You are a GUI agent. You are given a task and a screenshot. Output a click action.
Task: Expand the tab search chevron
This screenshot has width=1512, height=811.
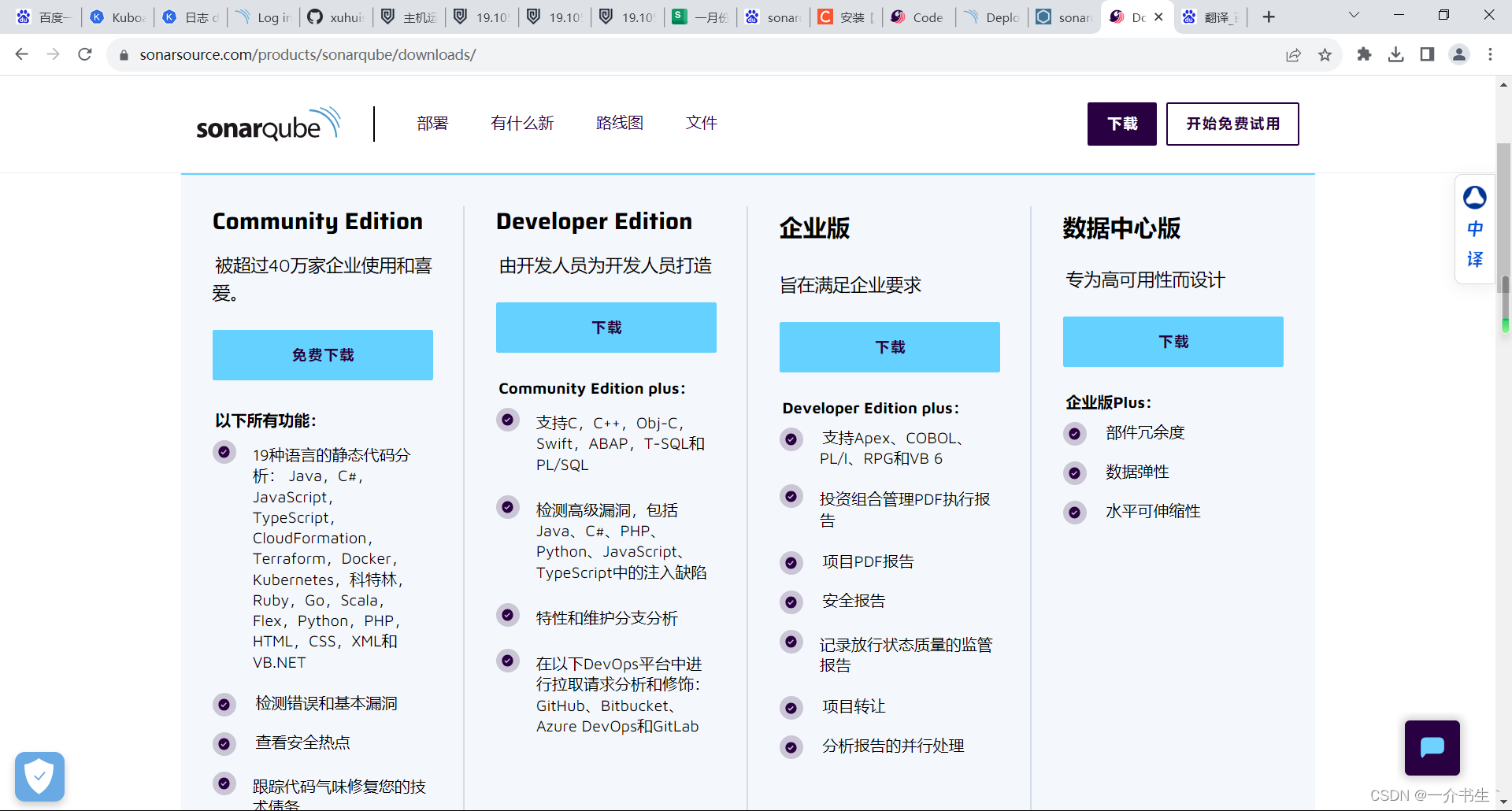[x=1354, y=16]
